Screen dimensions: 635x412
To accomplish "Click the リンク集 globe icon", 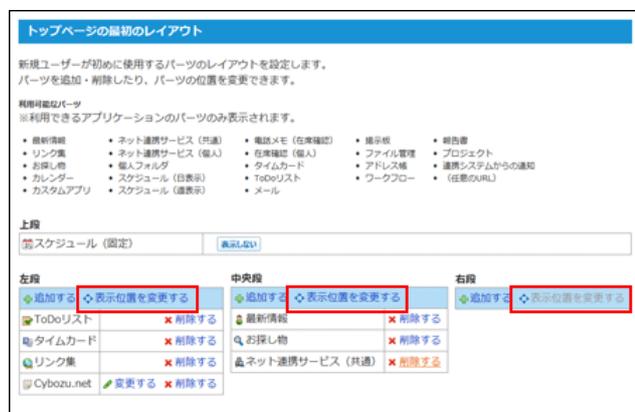I will tap(28, 363).
